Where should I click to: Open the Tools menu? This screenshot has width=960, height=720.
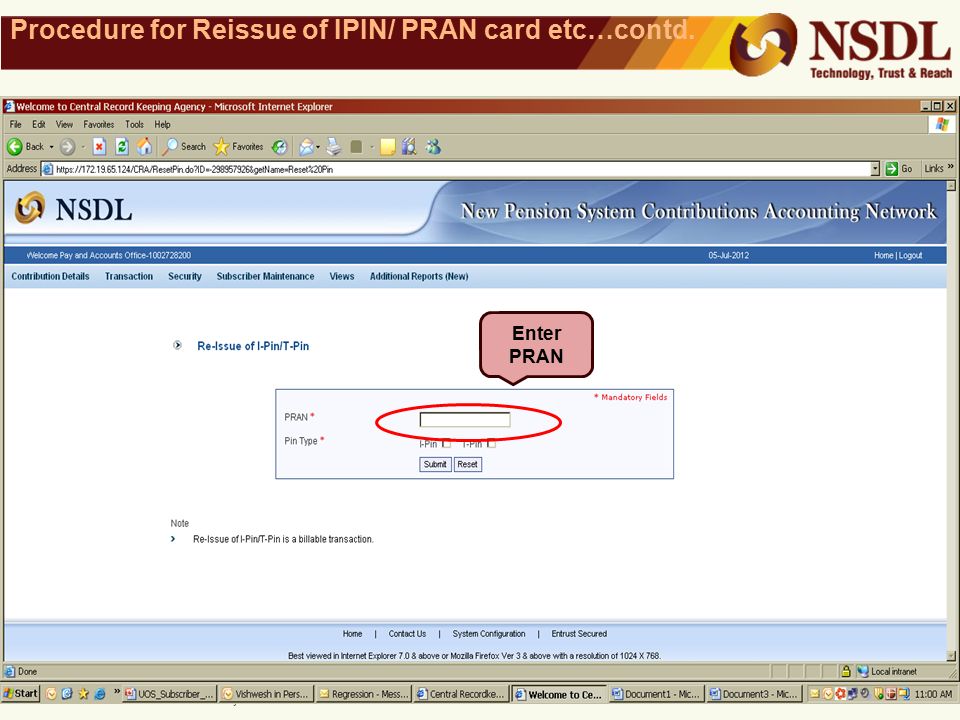134,124
